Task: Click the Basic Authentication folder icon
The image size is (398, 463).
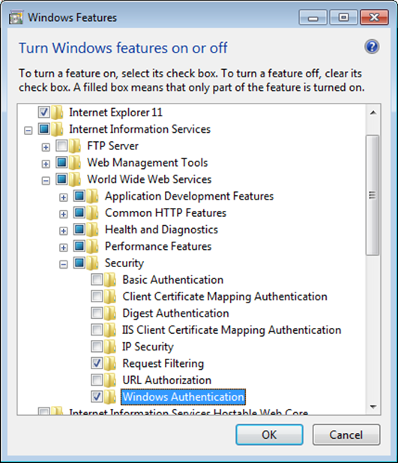Action: tap(110, 279)
